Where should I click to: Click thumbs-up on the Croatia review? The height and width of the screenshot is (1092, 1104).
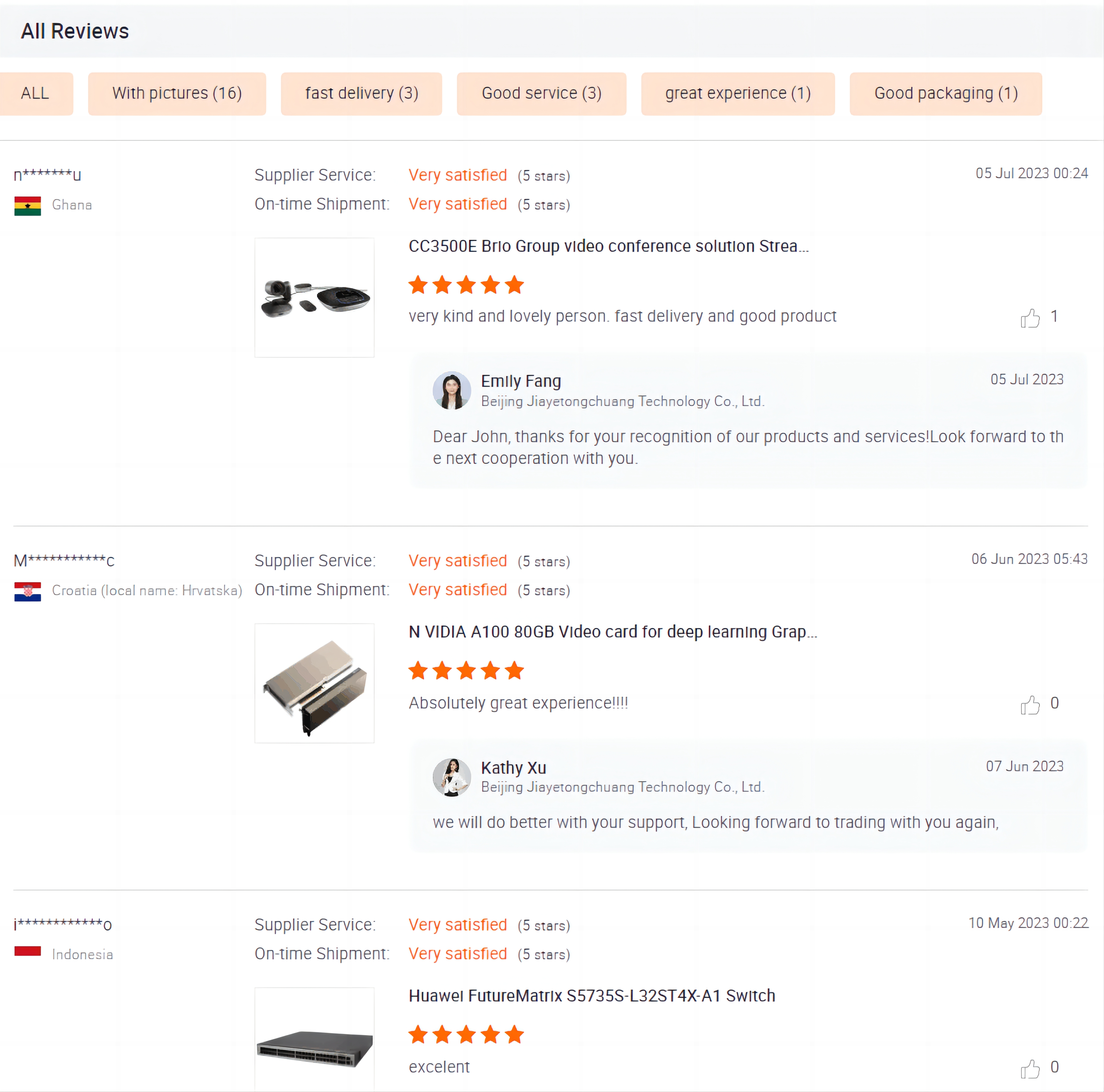tap(1030, 704)
